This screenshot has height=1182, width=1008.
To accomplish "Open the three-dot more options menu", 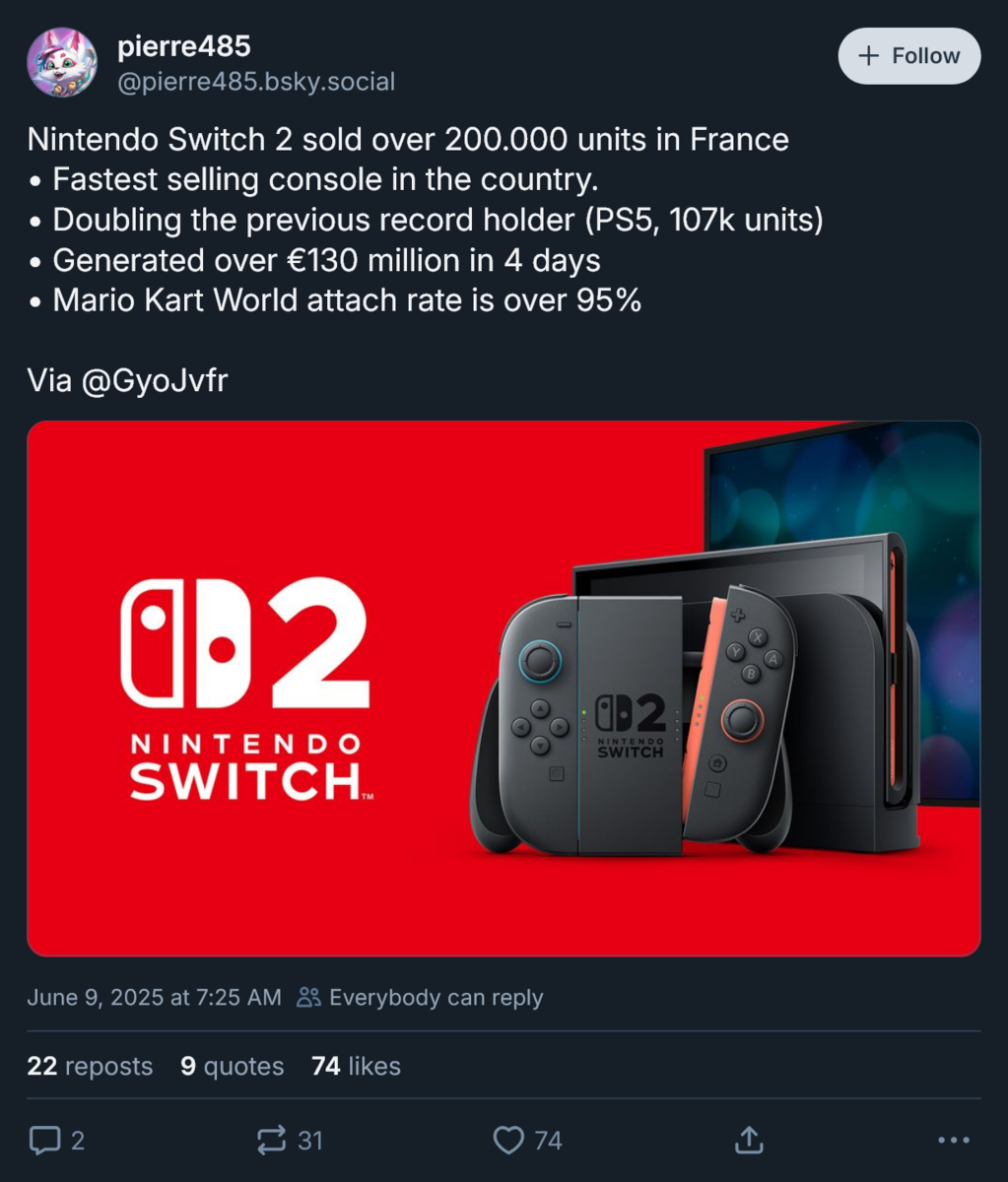I will (953, 1141).
